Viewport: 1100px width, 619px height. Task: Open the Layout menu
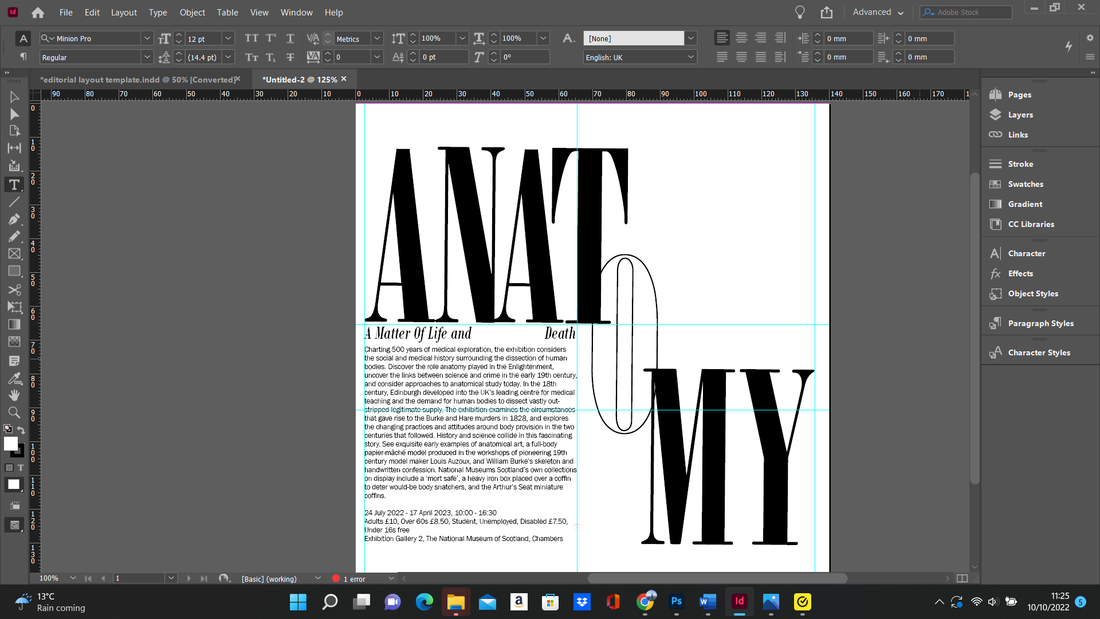[124, 13]
